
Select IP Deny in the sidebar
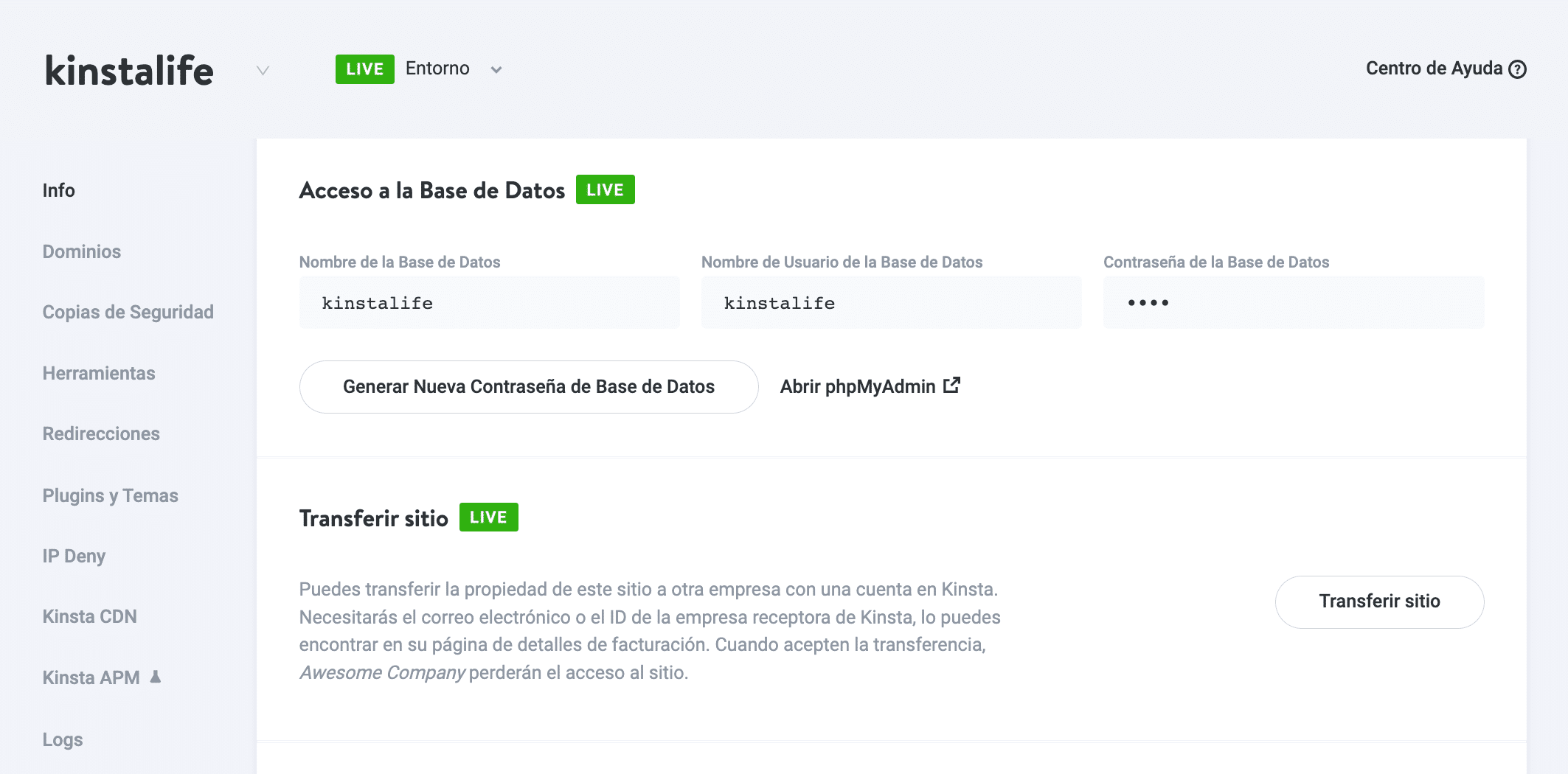click(74, 556)
